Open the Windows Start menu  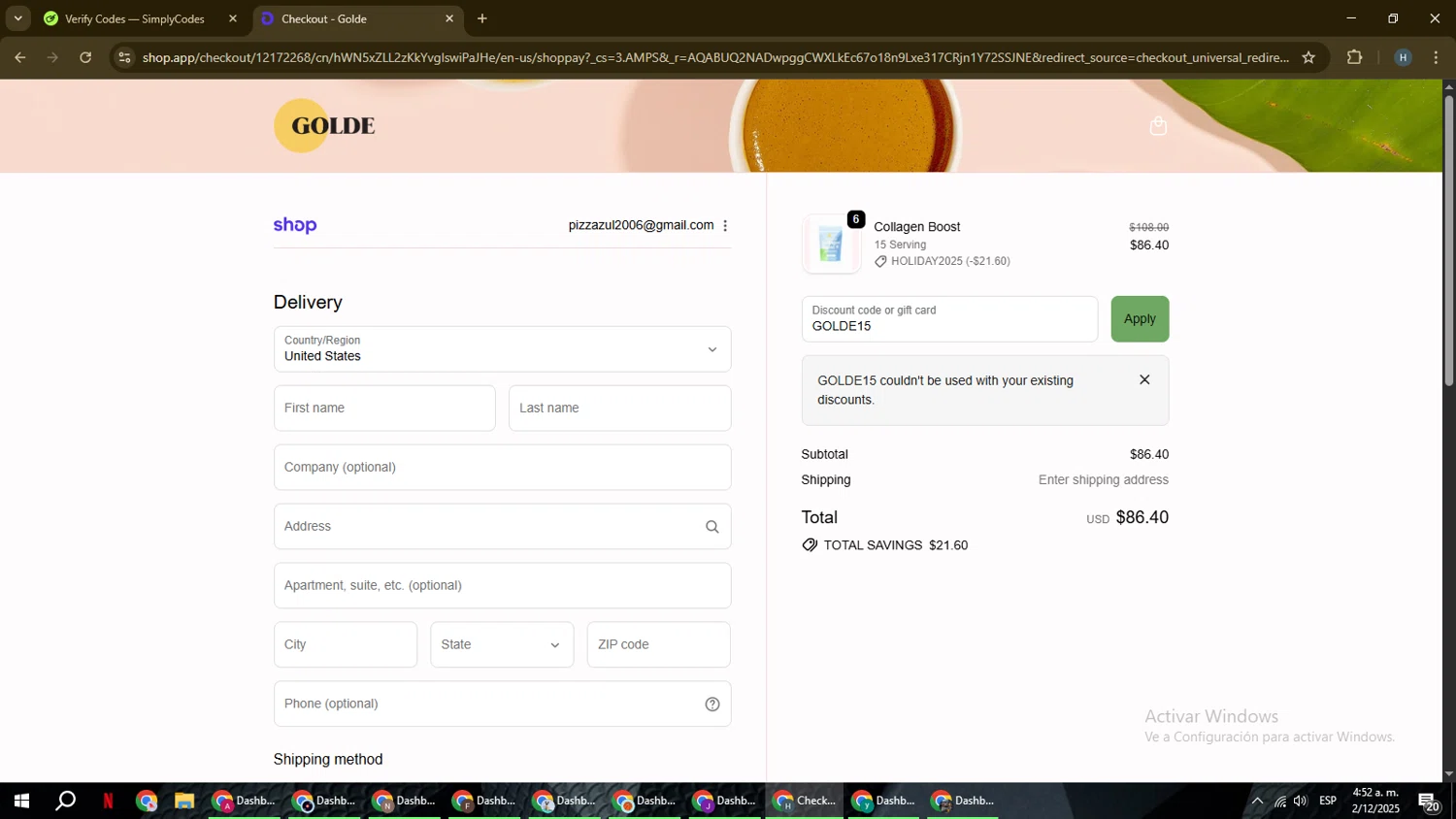click(x=21, y=802)
